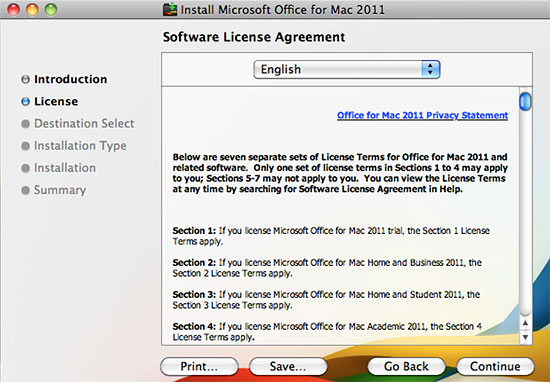
Task: Click the Save... button
Action: (288, 366)
